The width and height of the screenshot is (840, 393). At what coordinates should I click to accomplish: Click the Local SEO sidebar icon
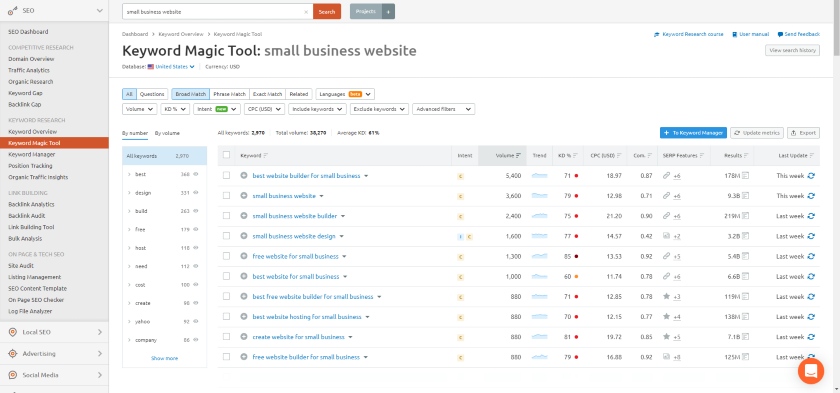[x=13, y=332]
